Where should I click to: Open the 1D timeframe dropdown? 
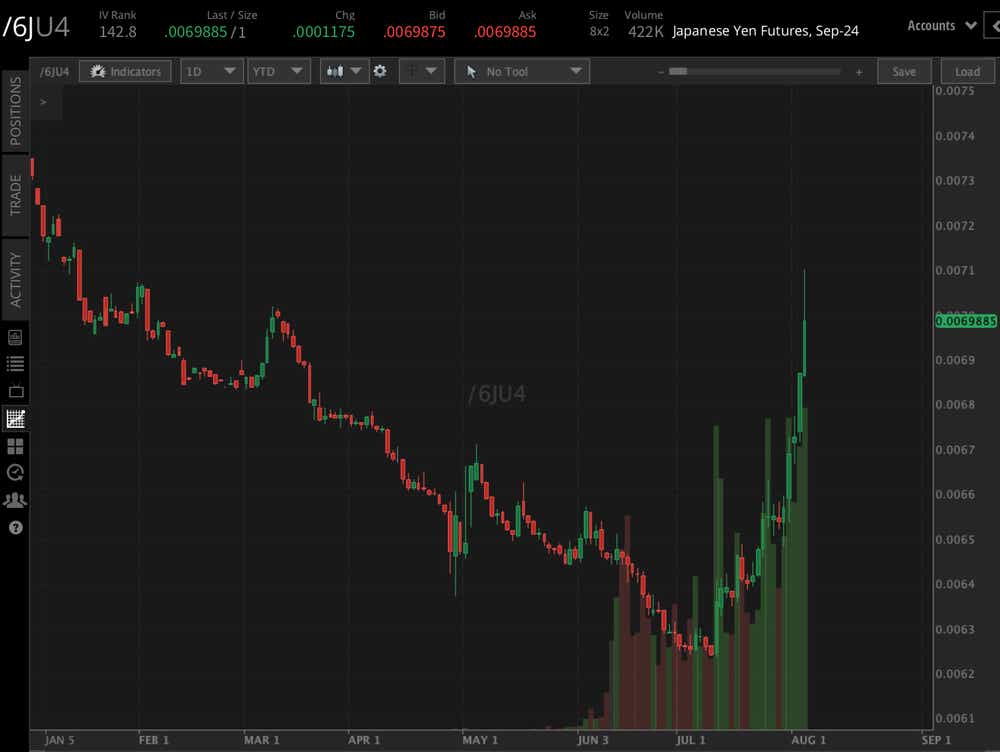[211, 71]
